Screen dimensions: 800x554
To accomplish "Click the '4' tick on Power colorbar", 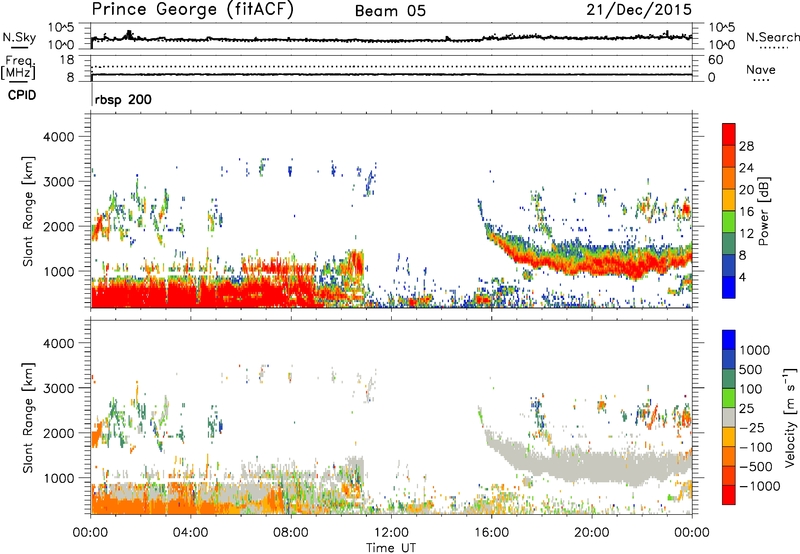I will [x=743, y=277].
